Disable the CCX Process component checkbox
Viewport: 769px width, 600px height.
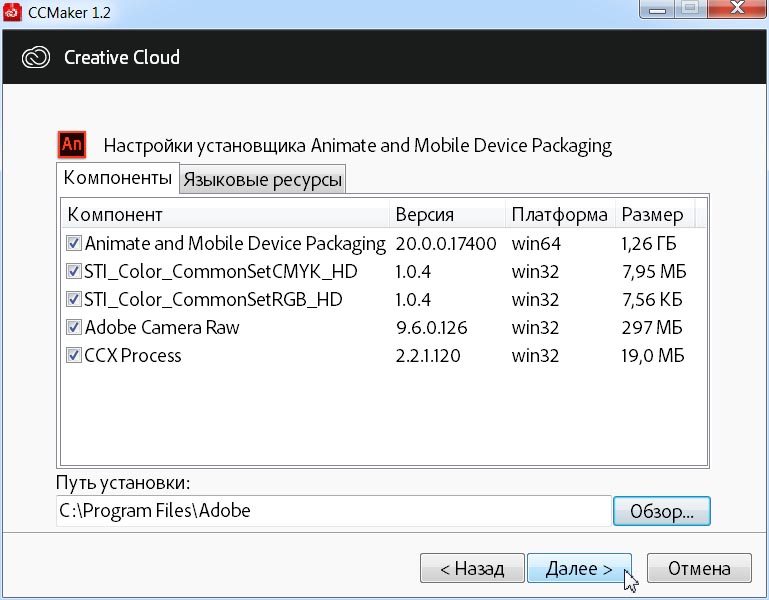74,355
